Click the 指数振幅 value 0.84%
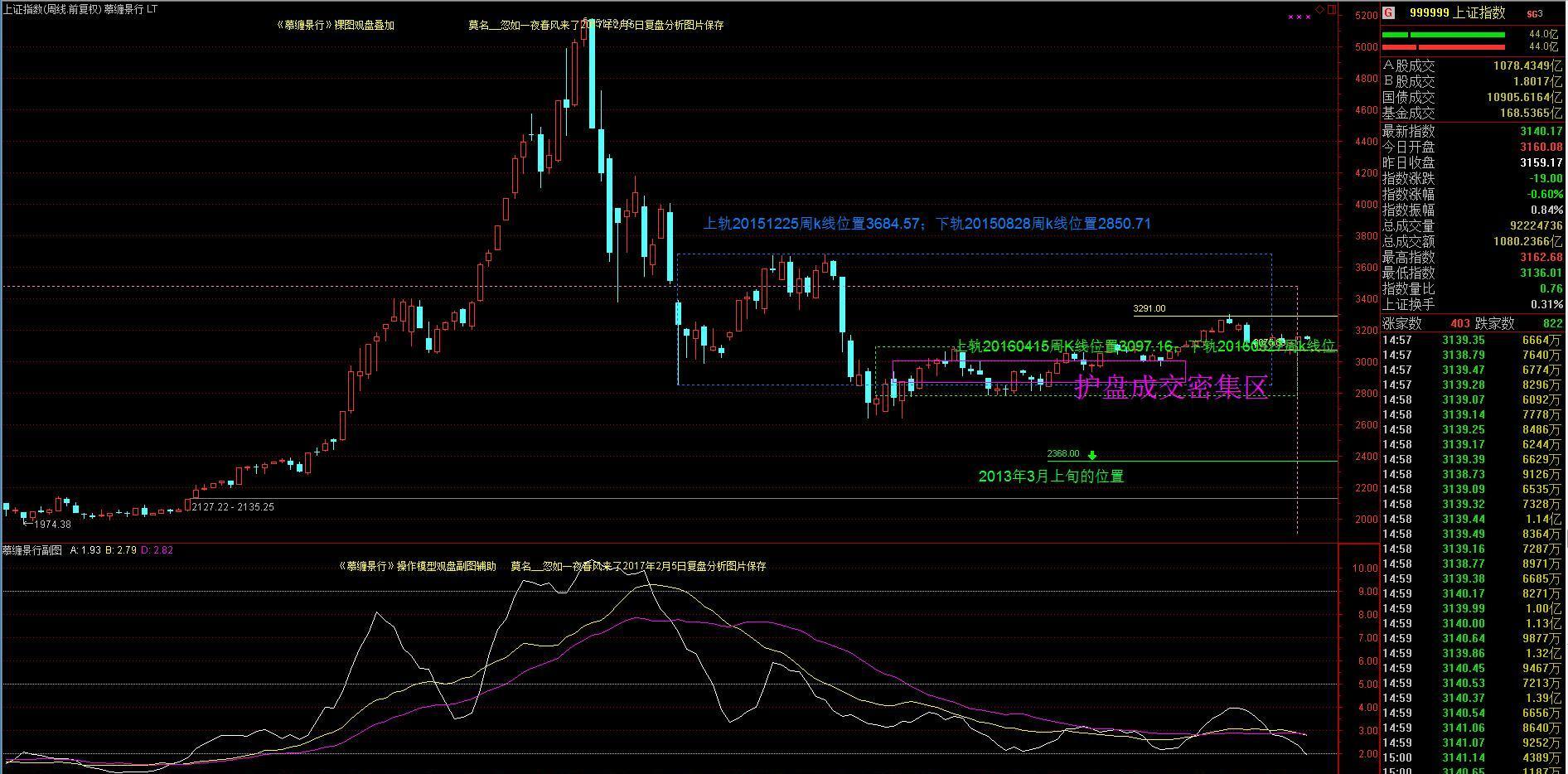Viewport: 1568px width, 774px height. [1546, 210]
